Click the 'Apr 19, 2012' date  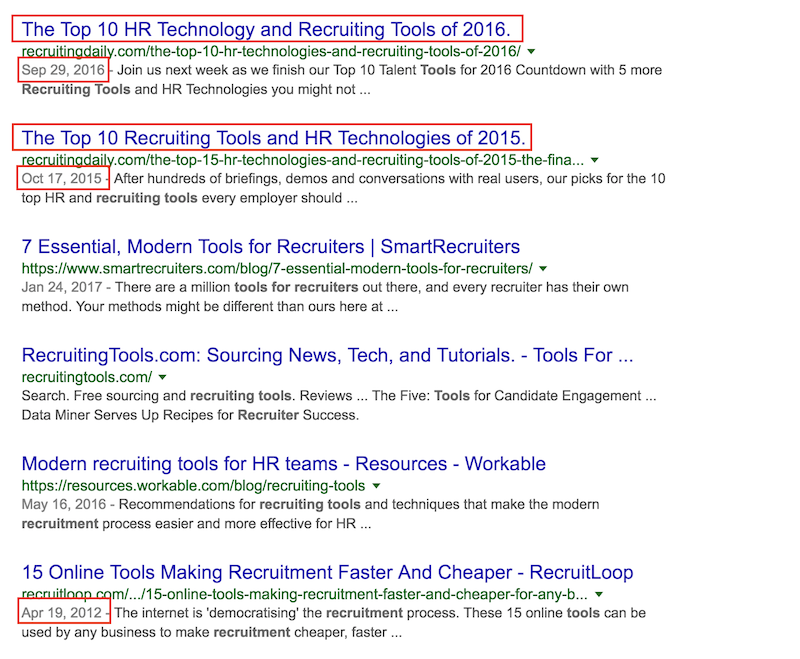point(62,613)
